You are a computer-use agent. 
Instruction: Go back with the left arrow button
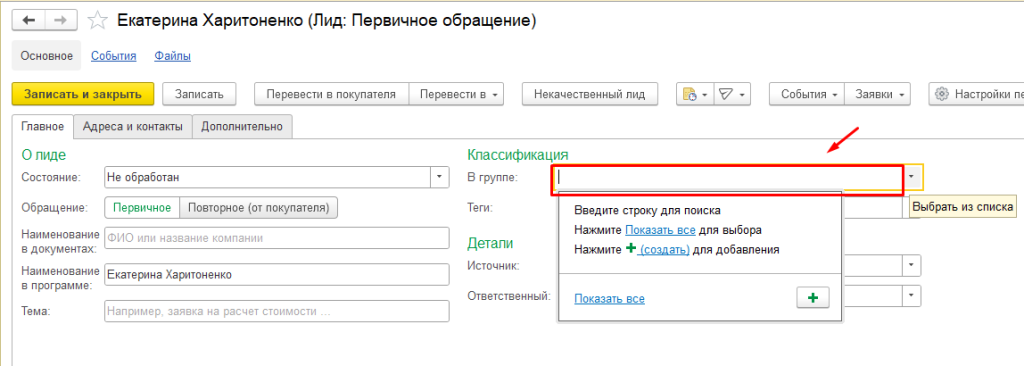(x=29, y=20)
